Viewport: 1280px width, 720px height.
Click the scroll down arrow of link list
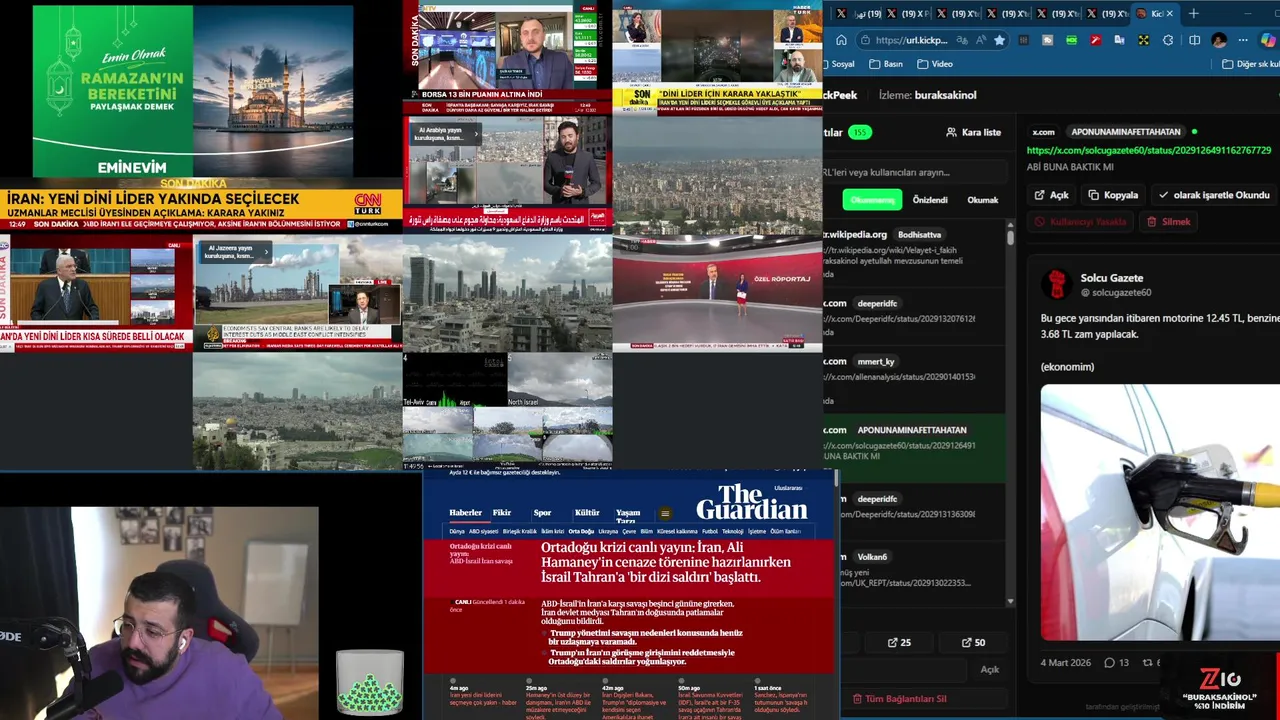click(x=1010, y=602)
